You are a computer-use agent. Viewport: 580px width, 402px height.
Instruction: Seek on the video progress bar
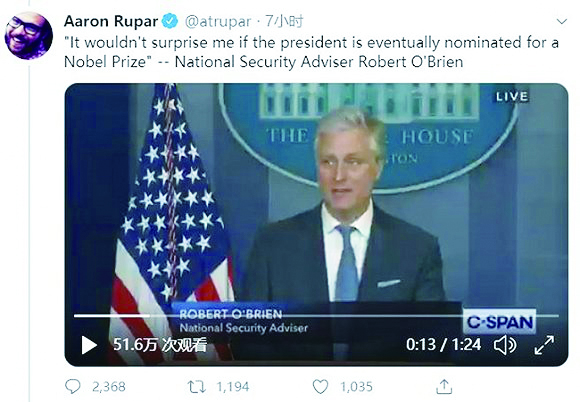click(x=316, y=316)
